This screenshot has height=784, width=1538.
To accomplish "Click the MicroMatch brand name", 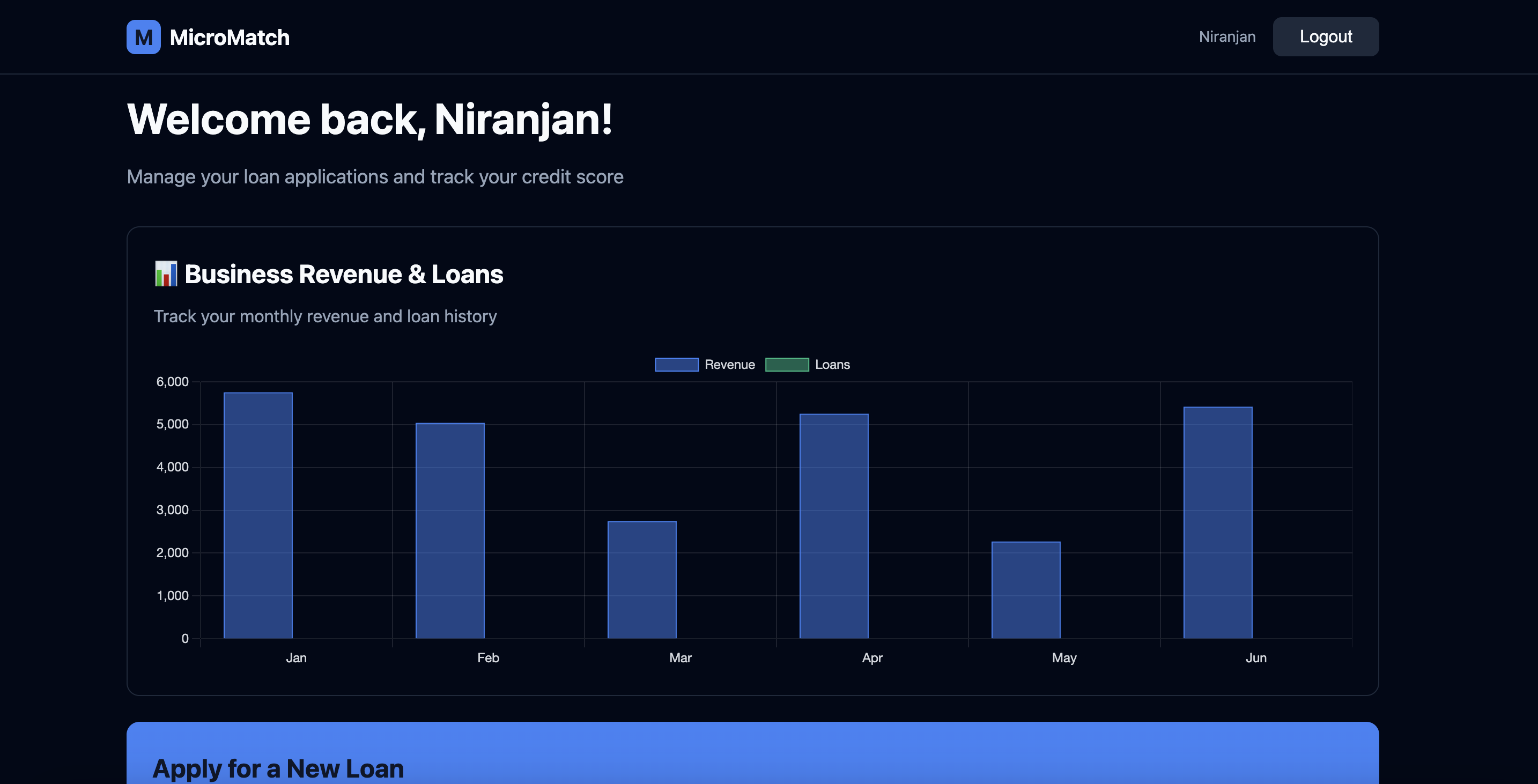I will click(230, 38).
